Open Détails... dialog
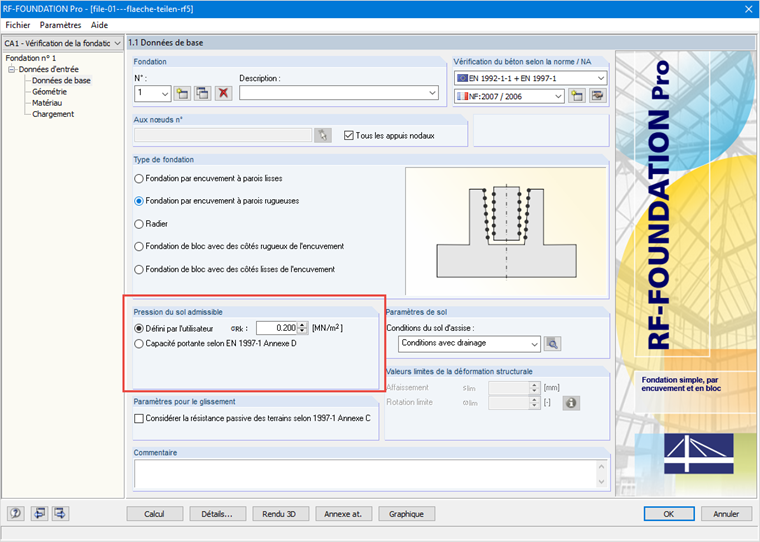Screen dimensions: 760x542 [217, 514]
